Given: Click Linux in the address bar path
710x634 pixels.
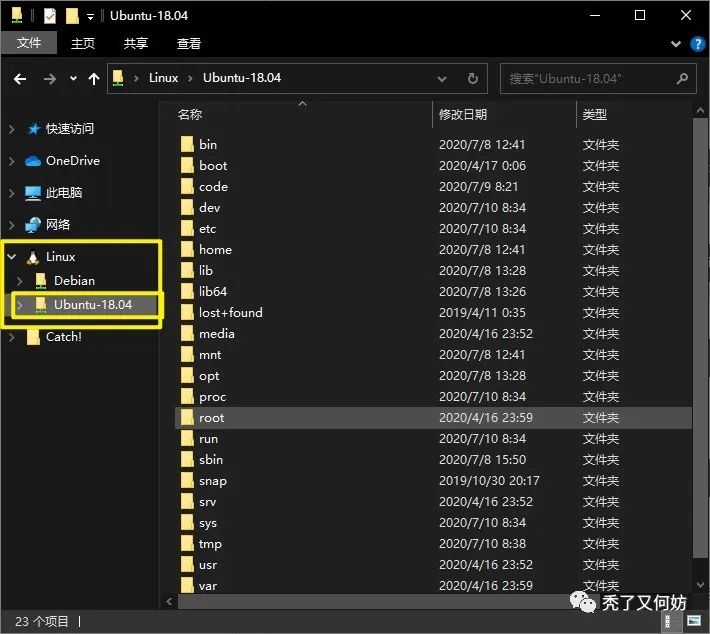Looking at the screenshot, I should click(x=163, y=78).
